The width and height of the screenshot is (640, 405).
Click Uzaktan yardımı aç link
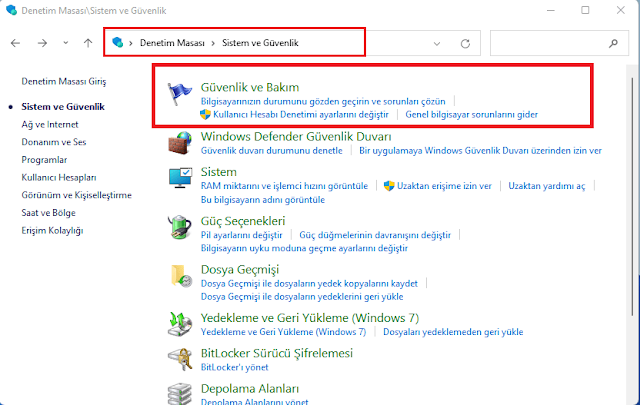(x=547, y=186)
